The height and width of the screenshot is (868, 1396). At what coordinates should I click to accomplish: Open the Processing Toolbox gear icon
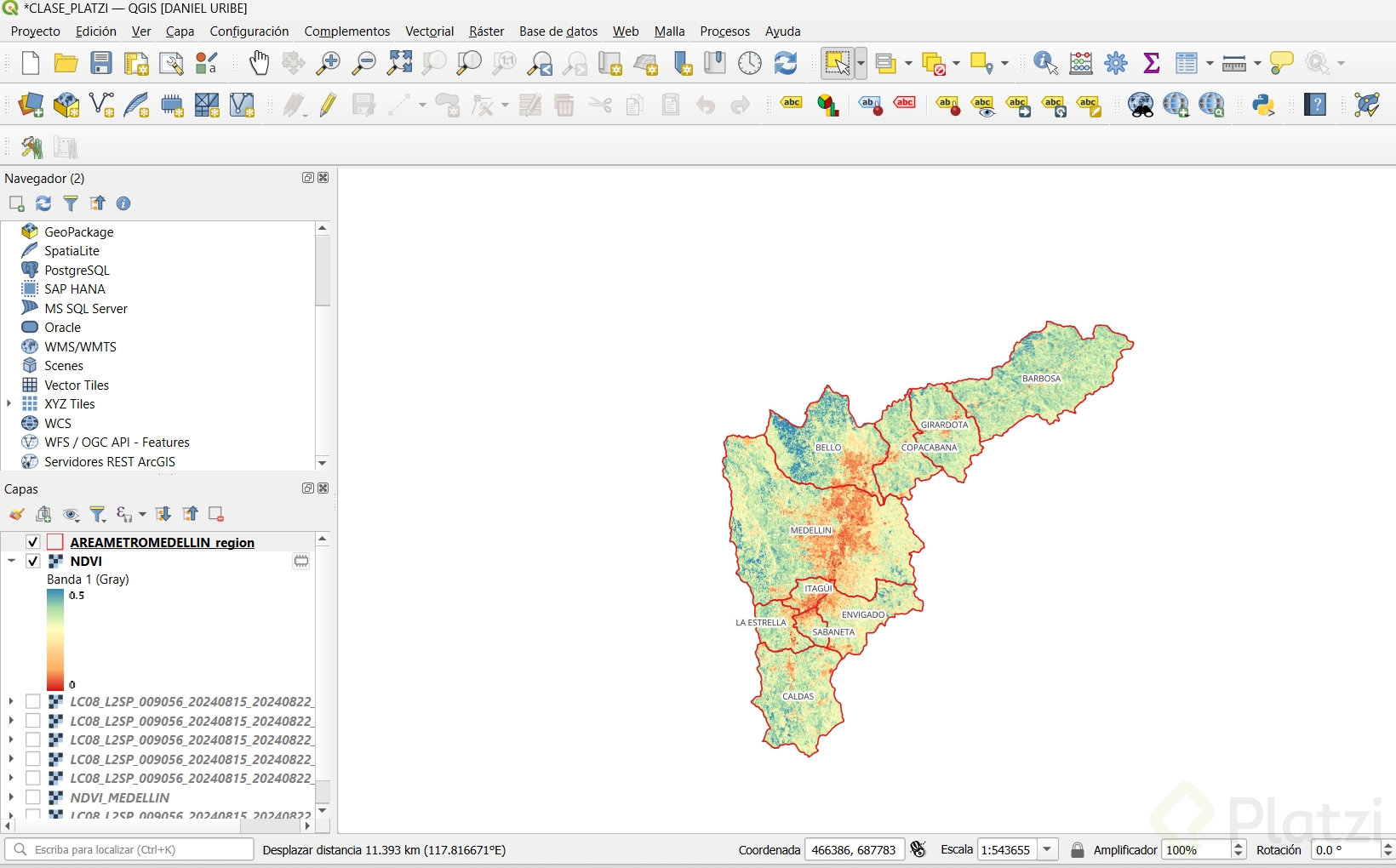point(1116,63)
